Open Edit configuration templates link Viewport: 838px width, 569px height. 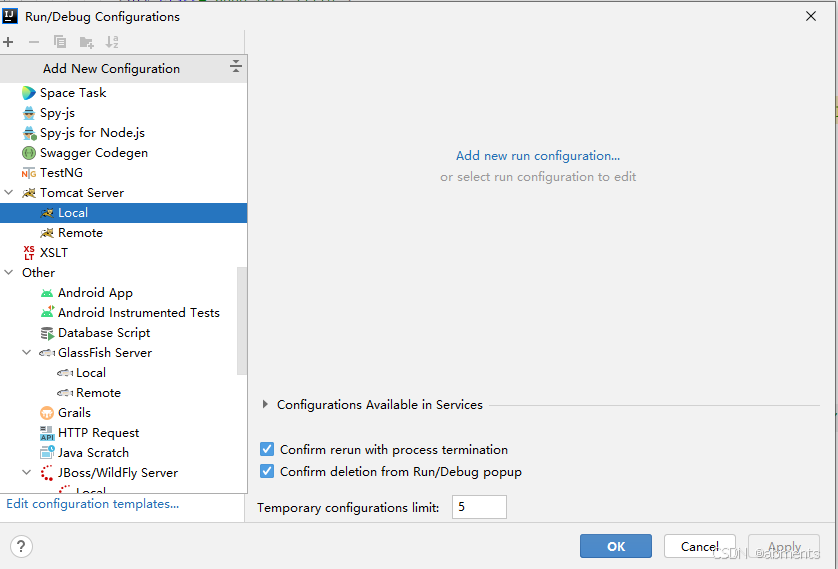tap(92, 504)
